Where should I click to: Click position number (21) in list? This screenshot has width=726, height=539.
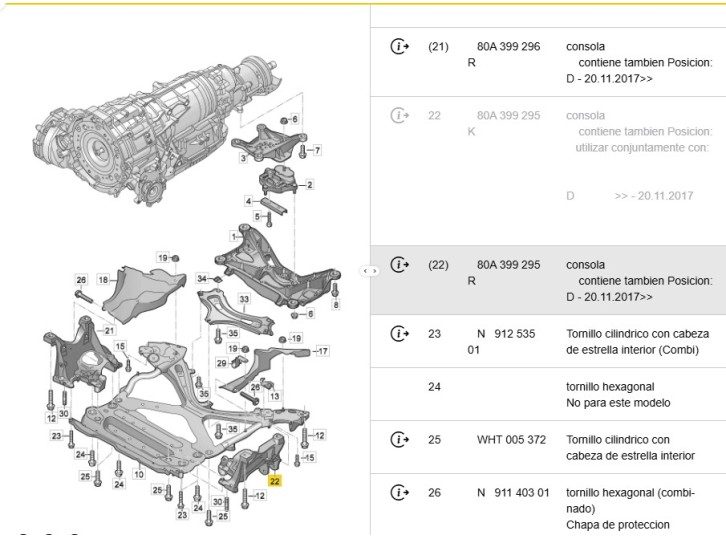click(438, 46)
